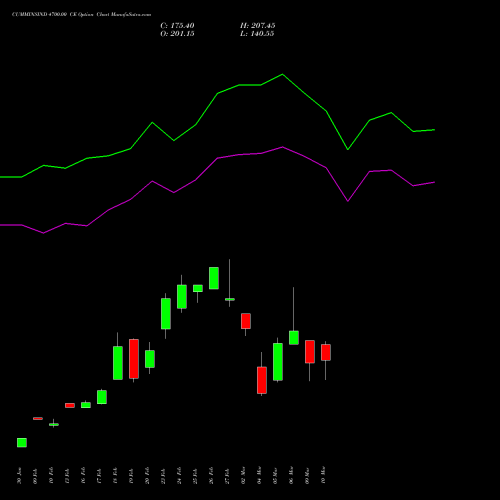
Task: Click the 19 Feb date label
Action: point(131,475)
